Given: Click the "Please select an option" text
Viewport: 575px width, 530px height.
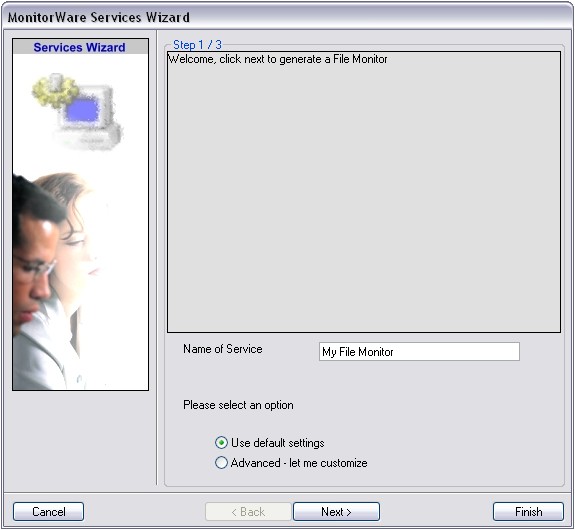Looking at the screenshot, I should click(x=238, y=405).
